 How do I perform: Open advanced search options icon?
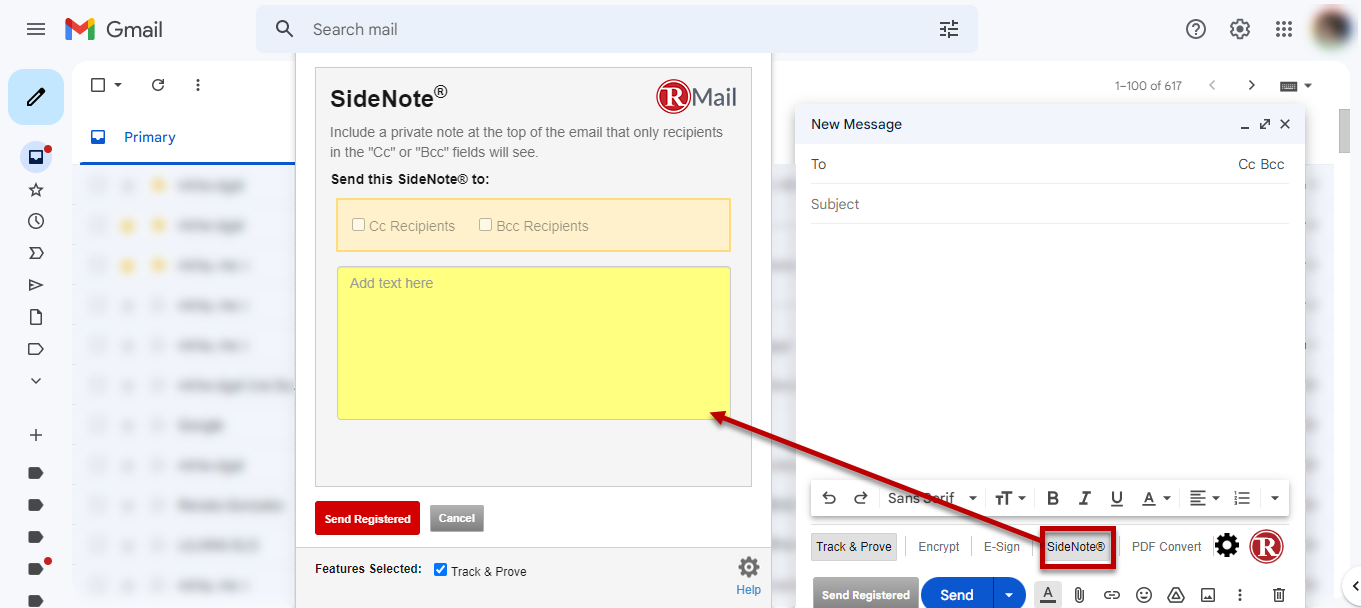point(948,29)
